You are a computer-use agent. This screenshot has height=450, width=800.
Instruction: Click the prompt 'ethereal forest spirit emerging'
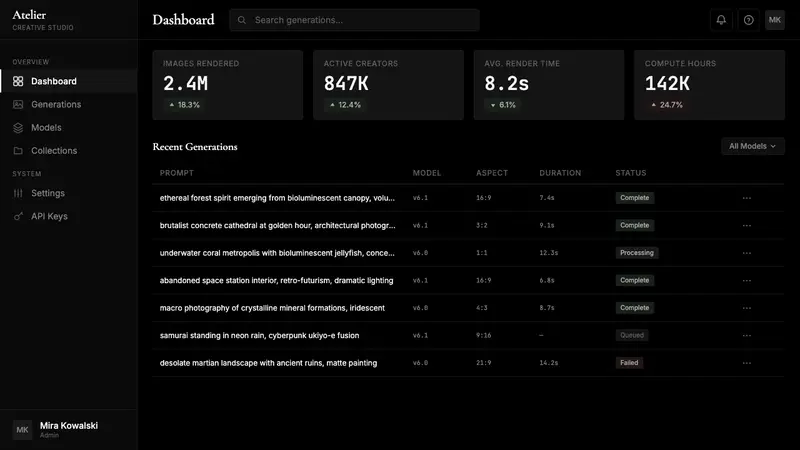[x=277, y=198]
